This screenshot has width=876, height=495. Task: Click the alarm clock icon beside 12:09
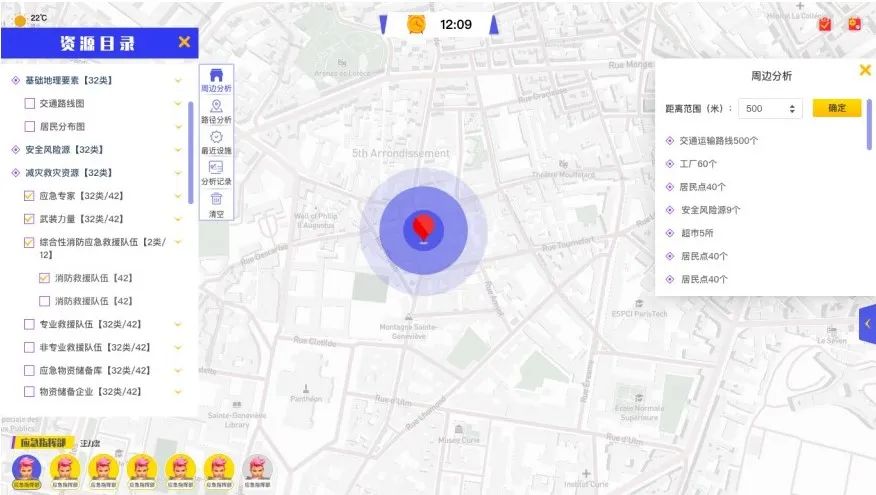click(416, 24)
